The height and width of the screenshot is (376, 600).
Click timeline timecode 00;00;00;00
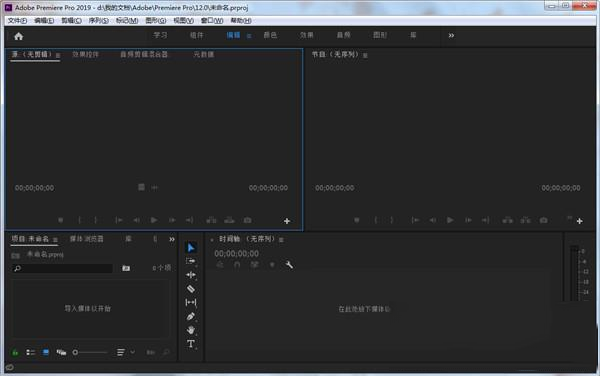coord(236,254)
